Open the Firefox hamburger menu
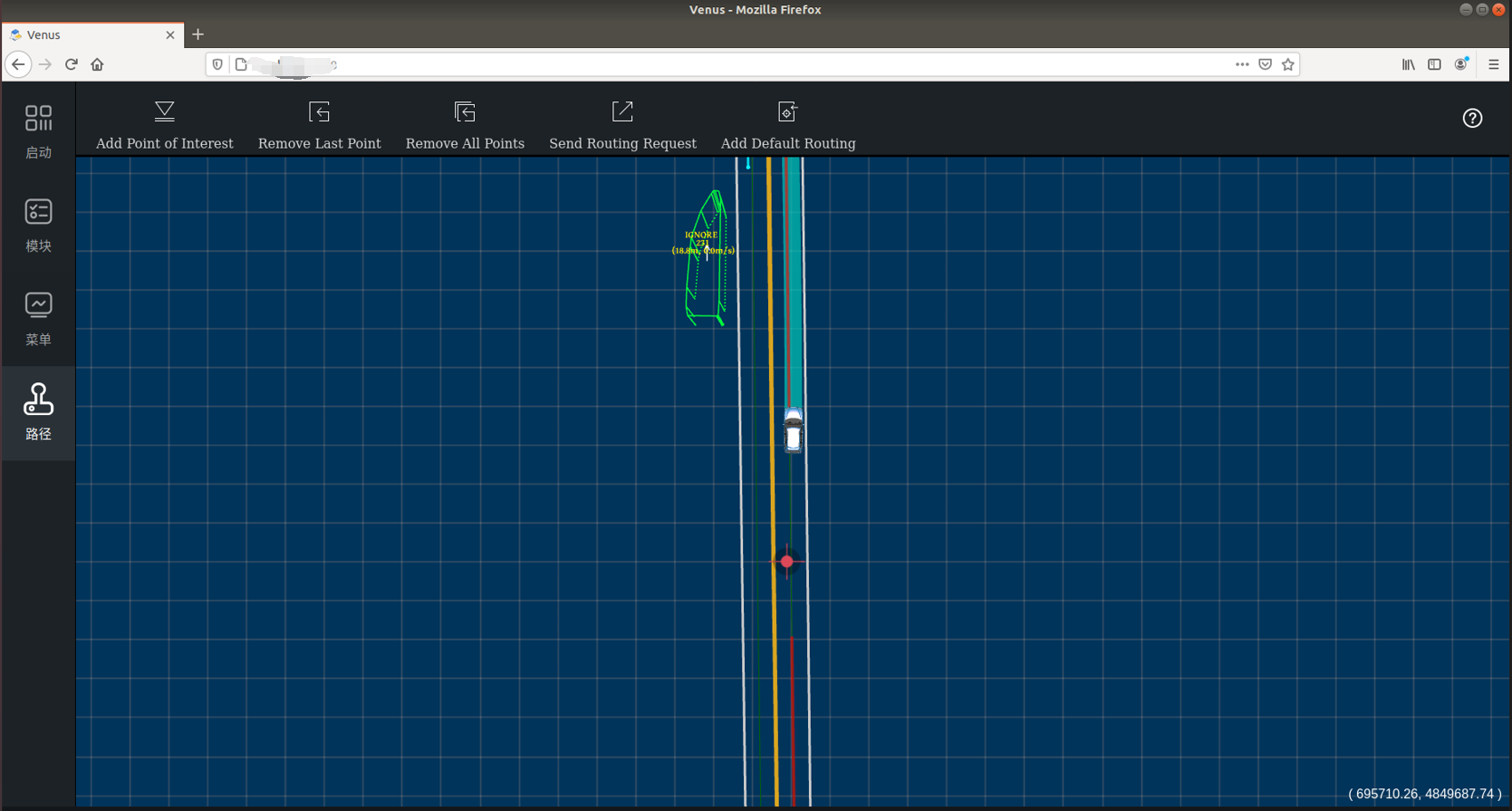Viewport: 1512px width, 811px height. click(x=1493, y=64)
